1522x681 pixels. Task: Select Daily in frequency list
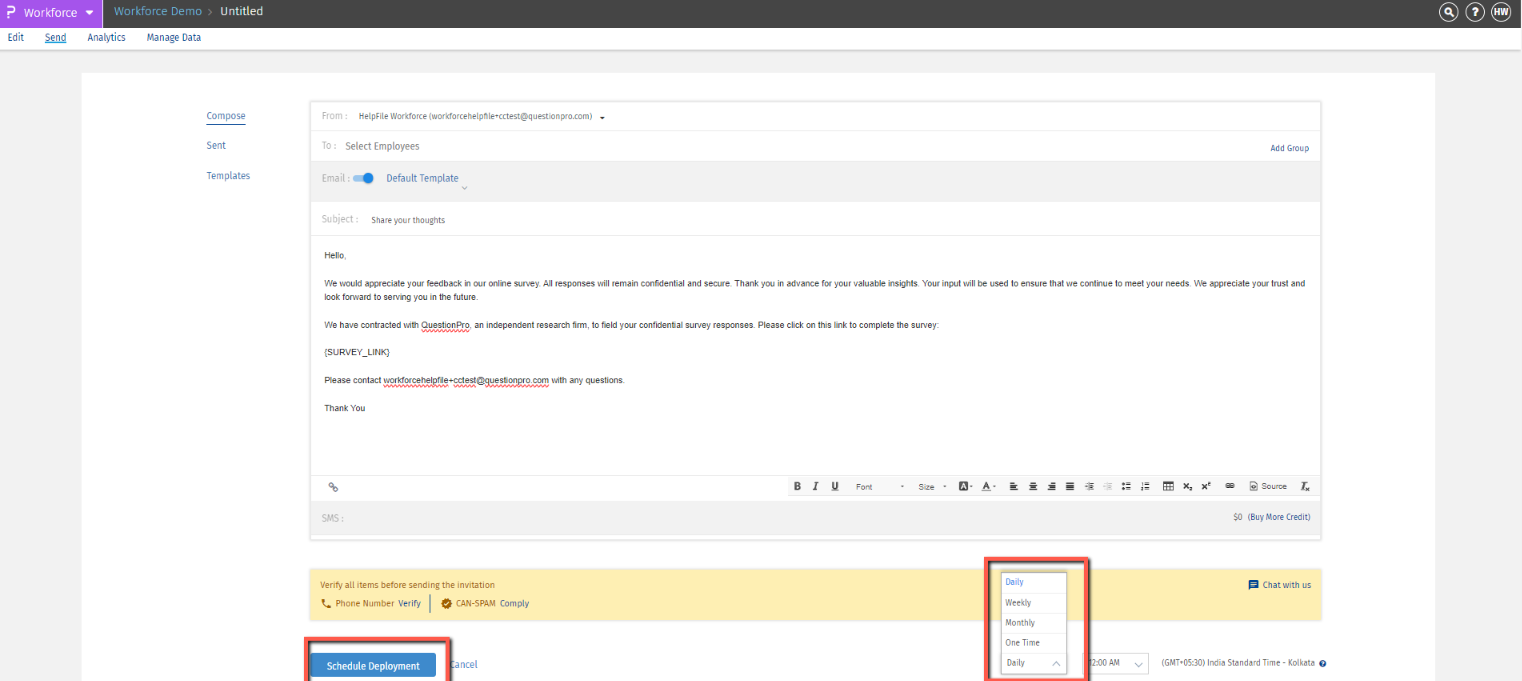[1034, 582]
